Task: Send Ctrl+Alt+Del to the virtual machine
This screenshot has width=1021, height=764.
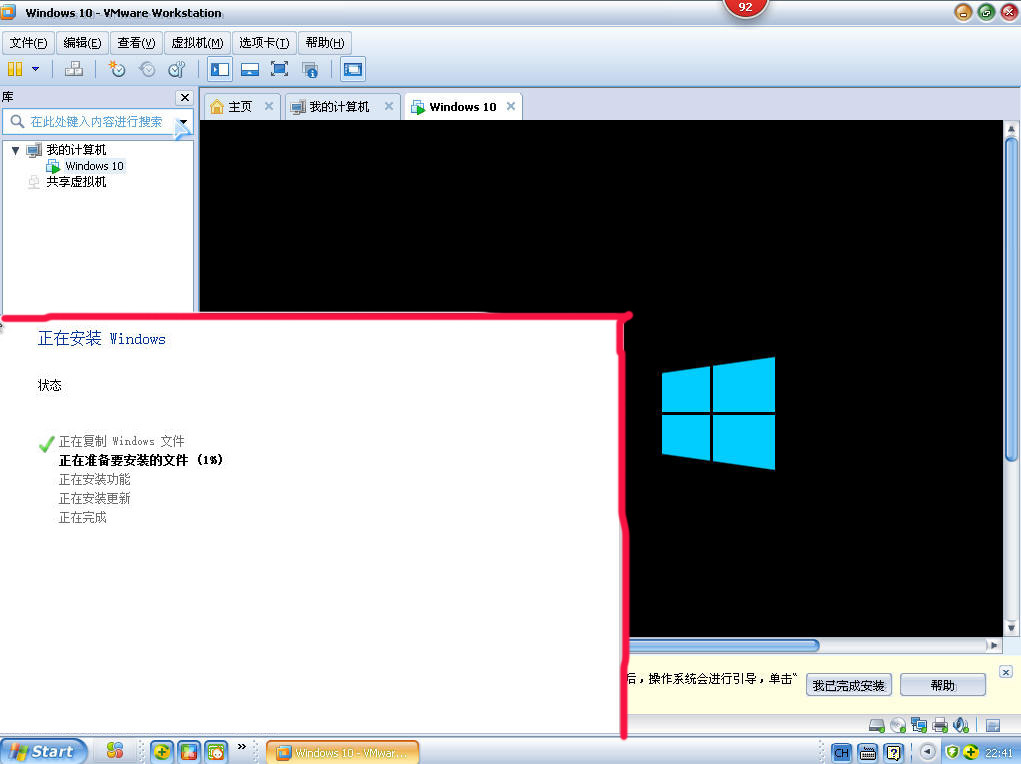Action: tap(74, 69)
